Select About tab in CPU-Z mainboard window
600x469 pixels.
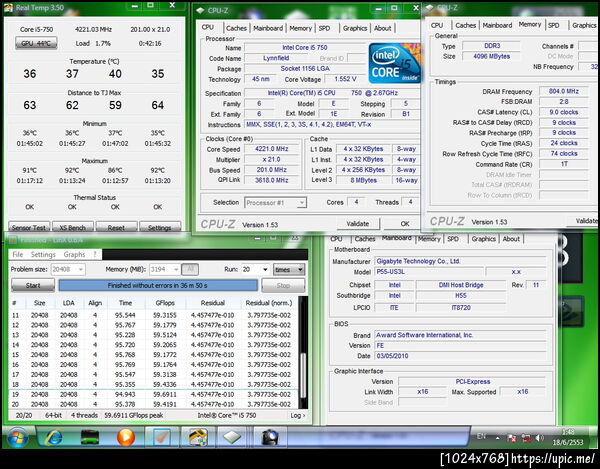point(511,239)
